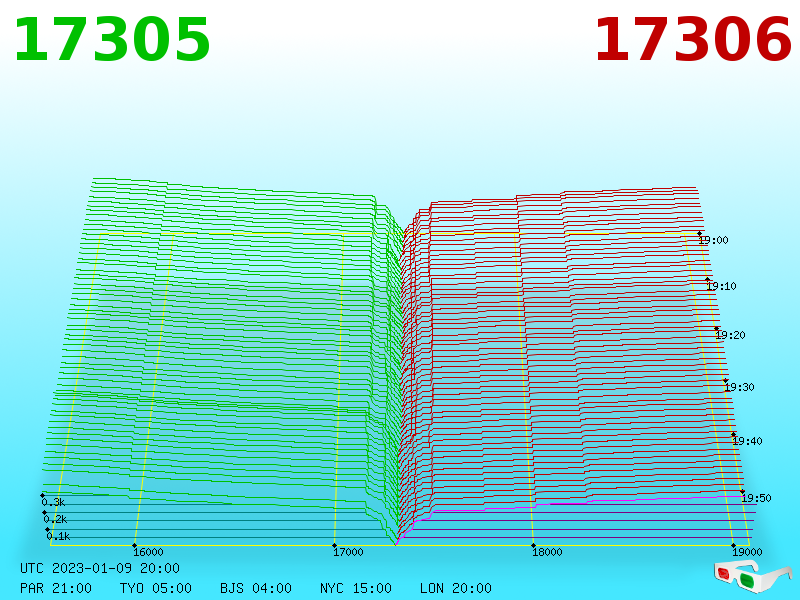Click the 18000 price axis label
The image size is (800, 600).
coord(547,552)
